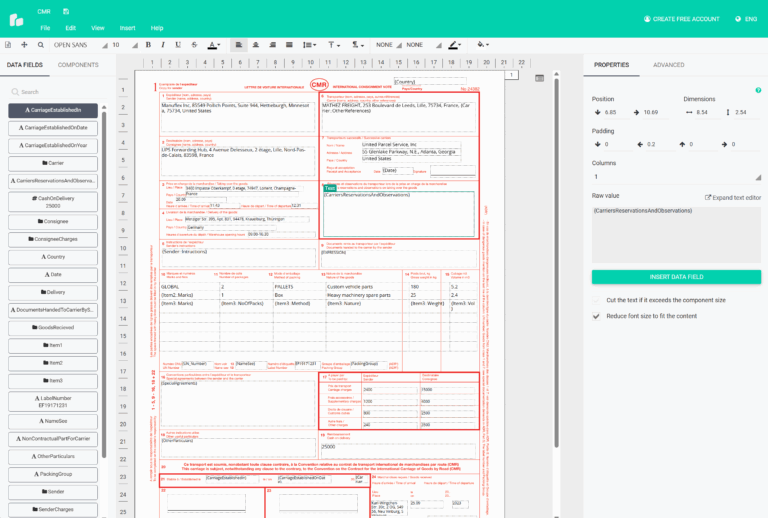Switch to the Components tab

78,65
